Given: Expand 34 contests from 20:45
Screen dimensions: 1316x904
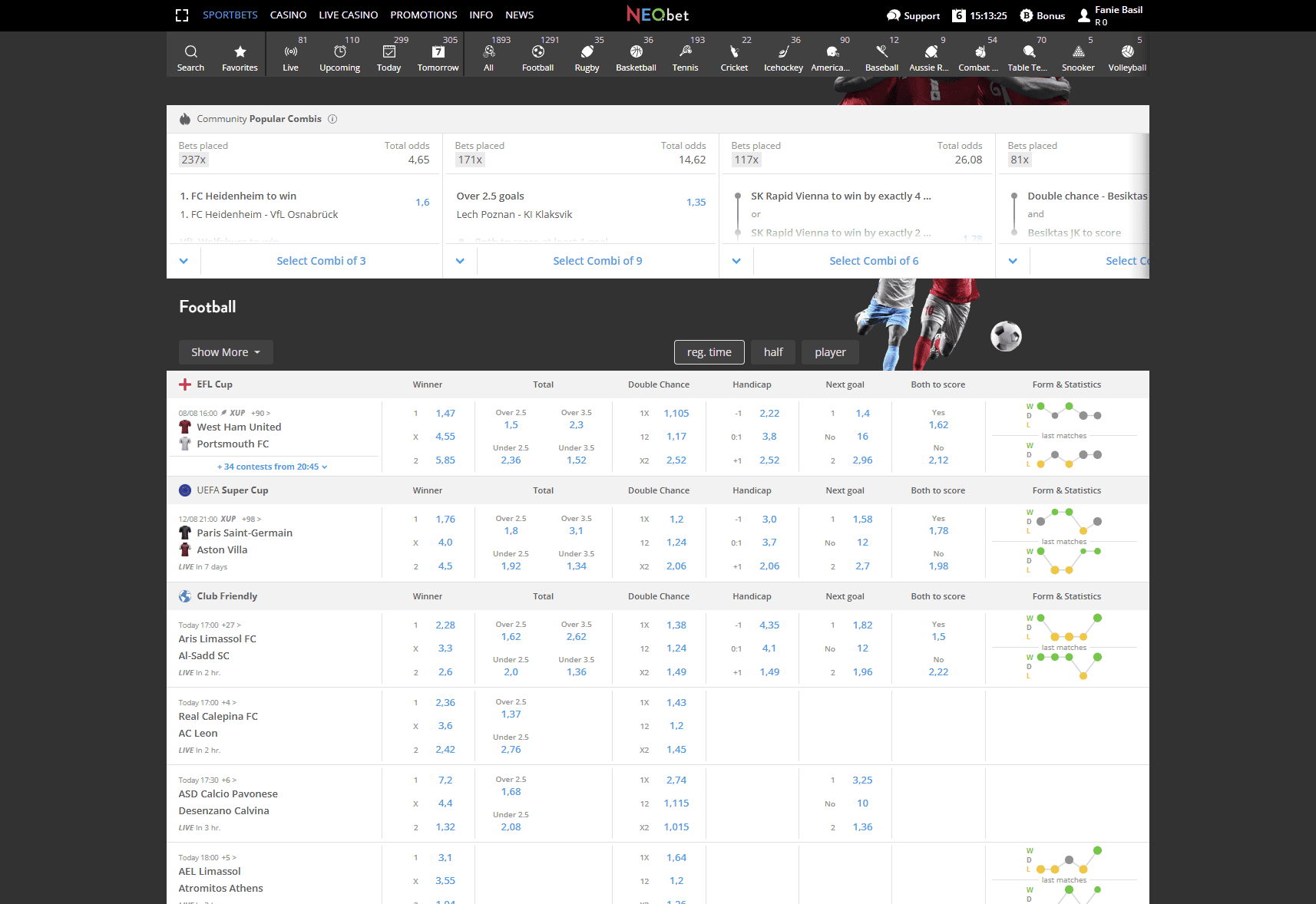Looking at the screenshot, I should [x=273, y=467].
